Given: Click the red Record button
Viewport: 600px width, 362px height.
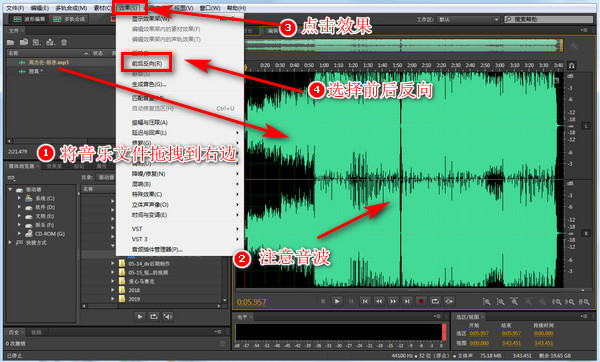Looking at the screenshot, I should pos(421,302).
